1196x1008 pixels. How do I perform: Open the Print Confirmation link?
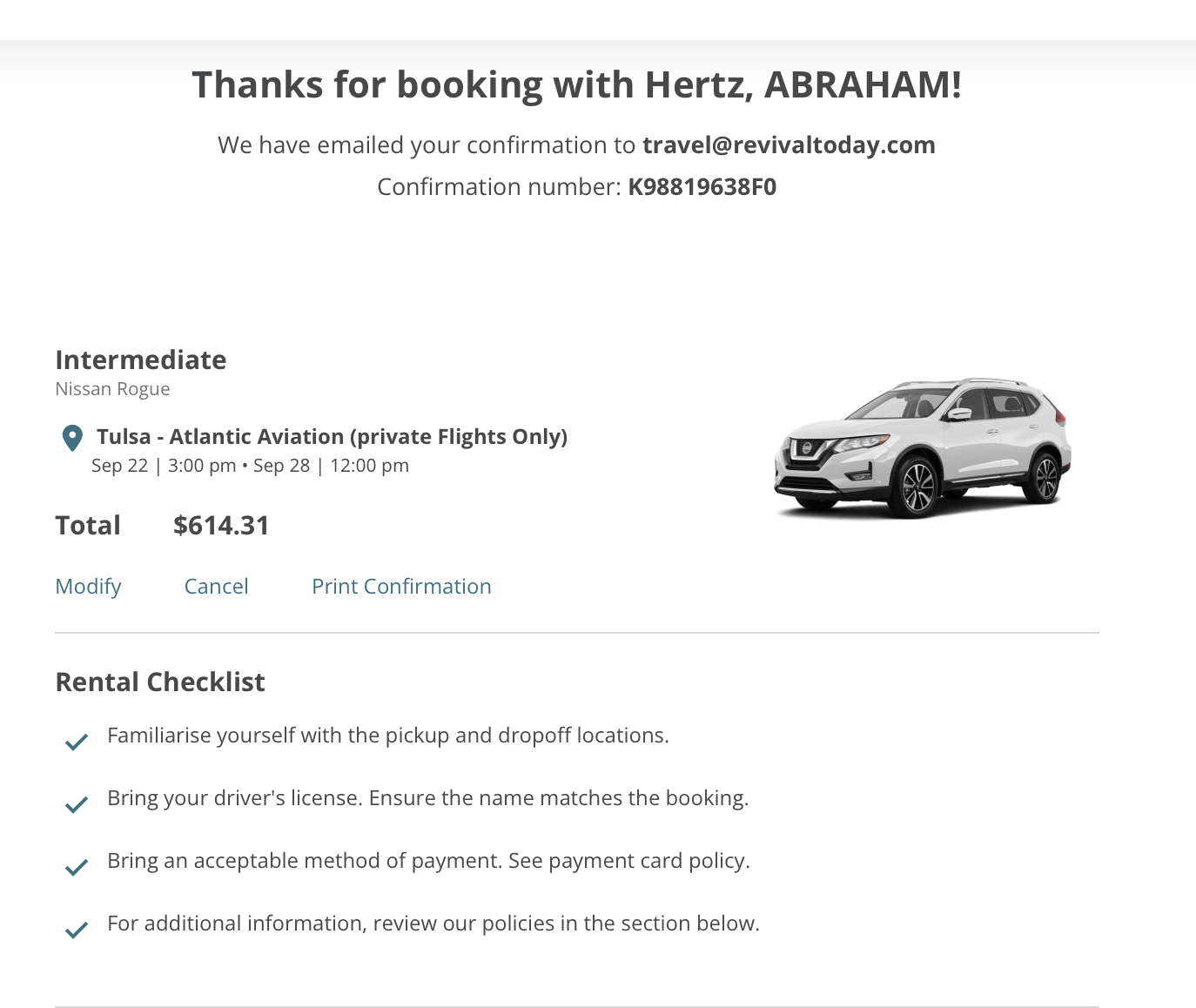point(401,587)
